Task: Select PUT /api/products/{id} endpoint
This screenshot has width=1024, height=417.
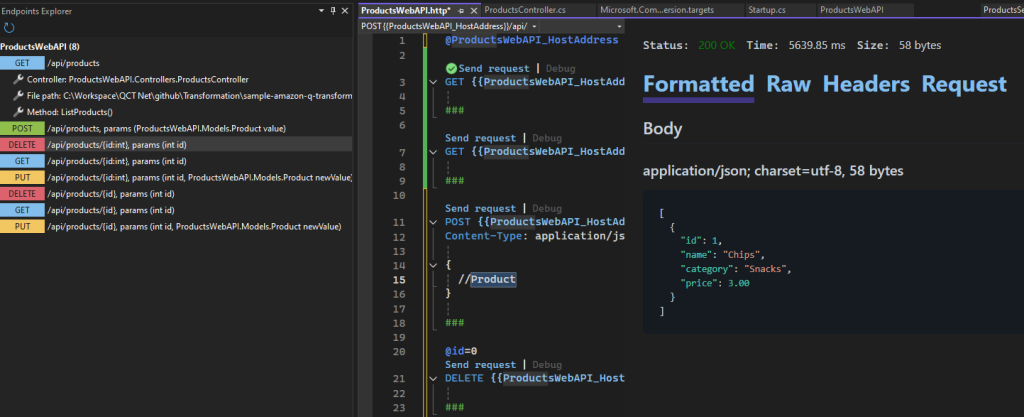Action: click(176, 226)
